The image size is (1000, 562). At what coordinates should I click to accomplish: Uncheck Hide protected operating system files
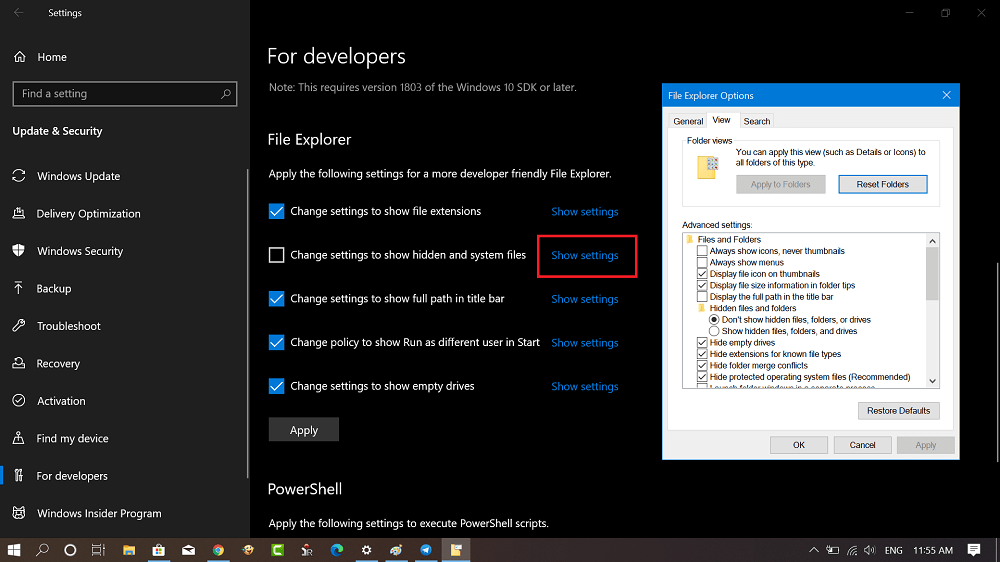pyautogui.click(x=702, y=377)
